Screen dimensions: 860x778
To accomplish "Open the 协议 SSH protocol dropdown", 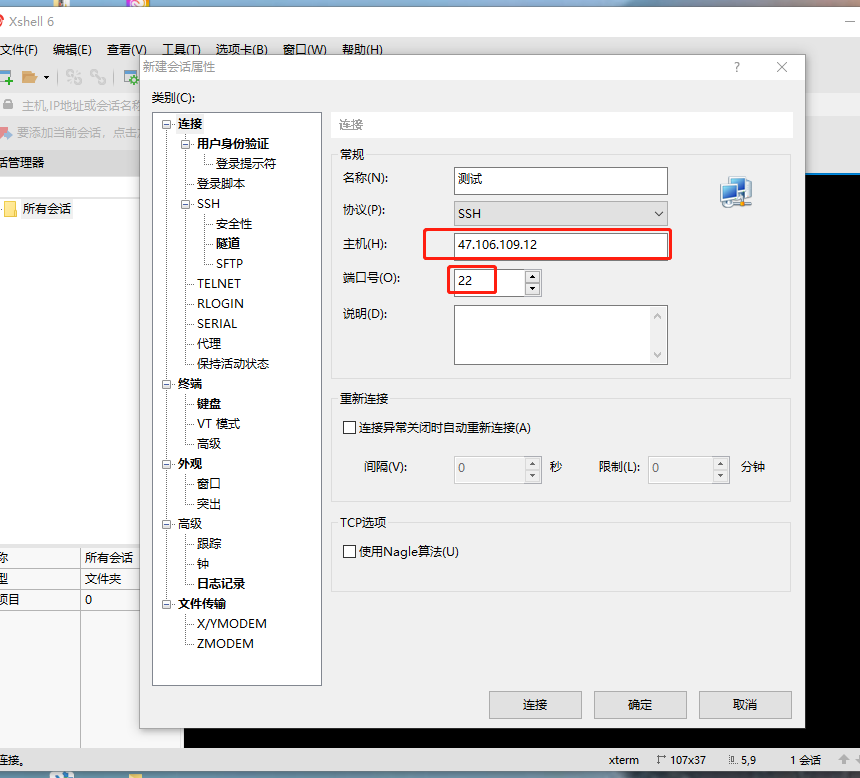I will (x=561, y=213).
